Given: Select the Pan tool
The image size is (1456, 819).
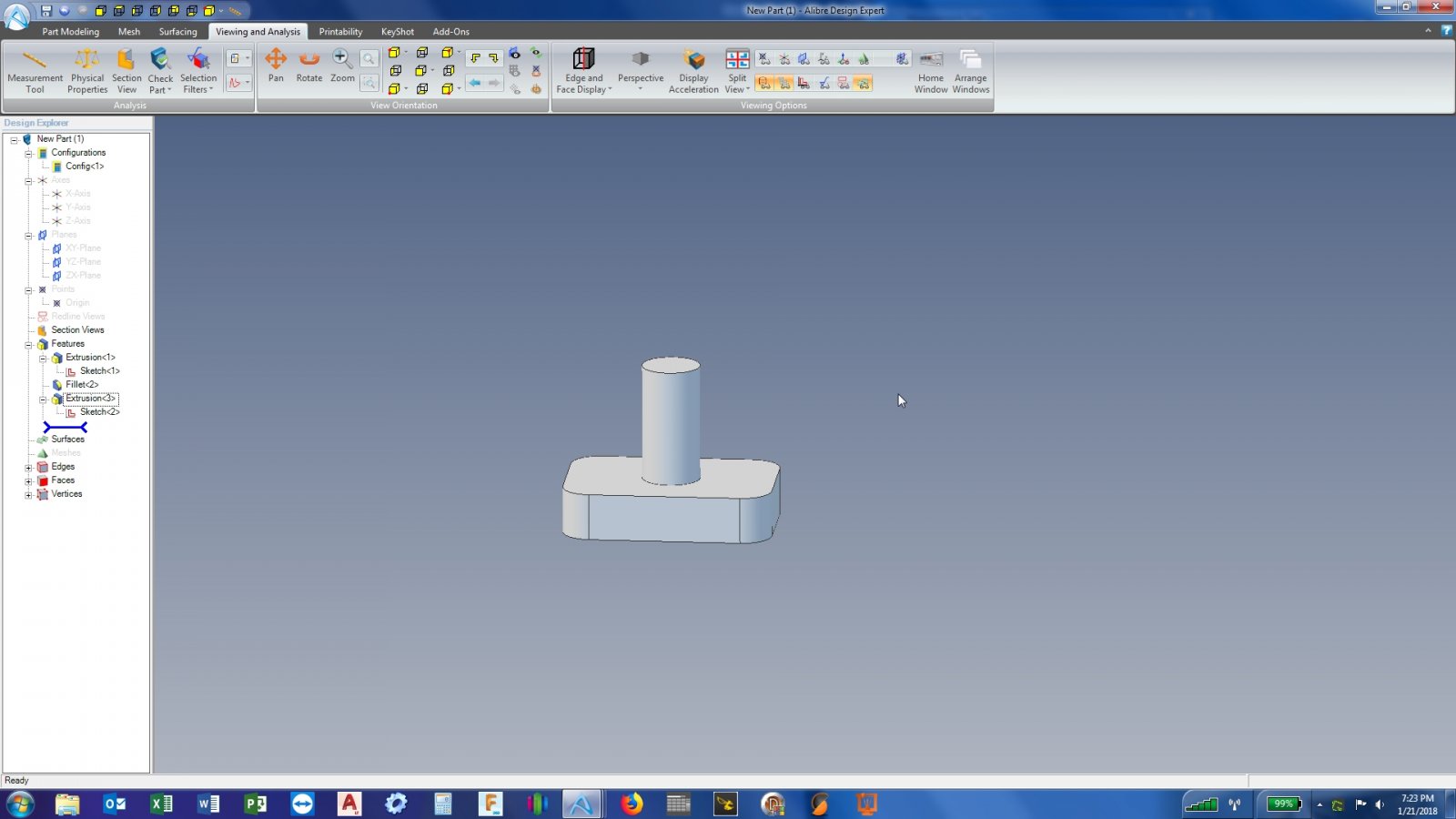Looking at the screenshot, I should (276, 66).
